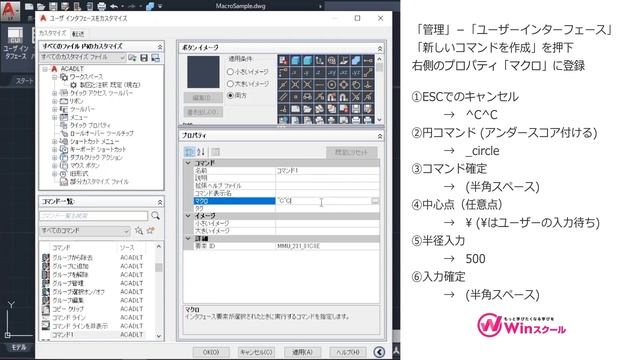Image resolution: width=640 pixels, height=360 pixels.
Task: Click the ヘルプ button
Action: [348, 352]
